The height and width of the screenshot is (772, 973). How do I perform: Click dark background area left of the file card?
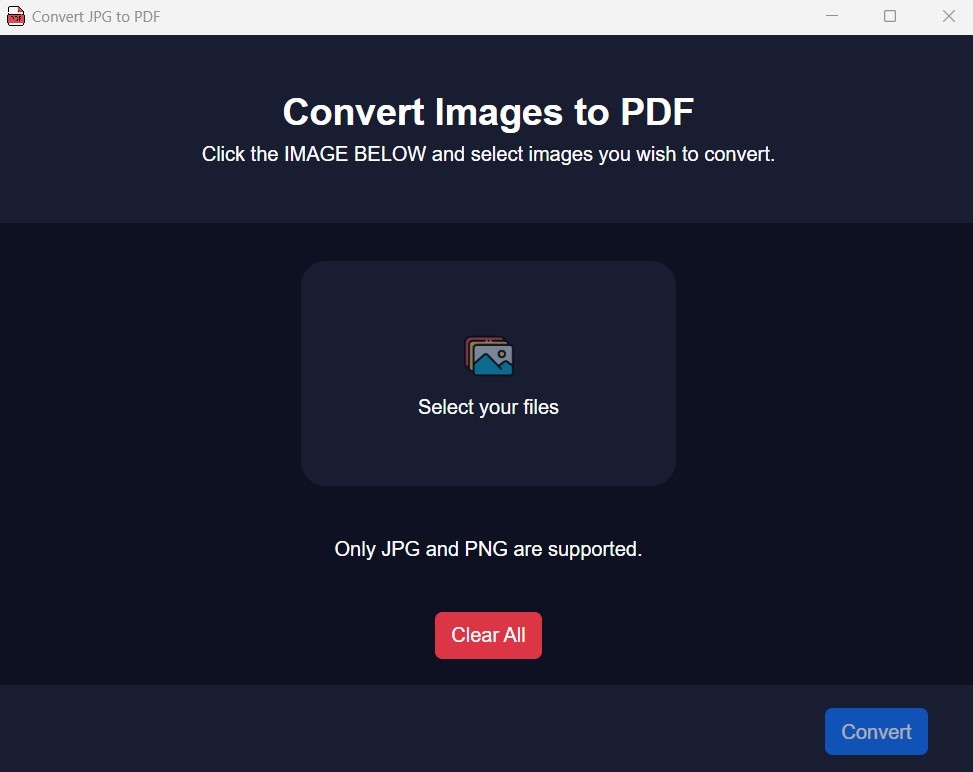(x=150, y=372)
